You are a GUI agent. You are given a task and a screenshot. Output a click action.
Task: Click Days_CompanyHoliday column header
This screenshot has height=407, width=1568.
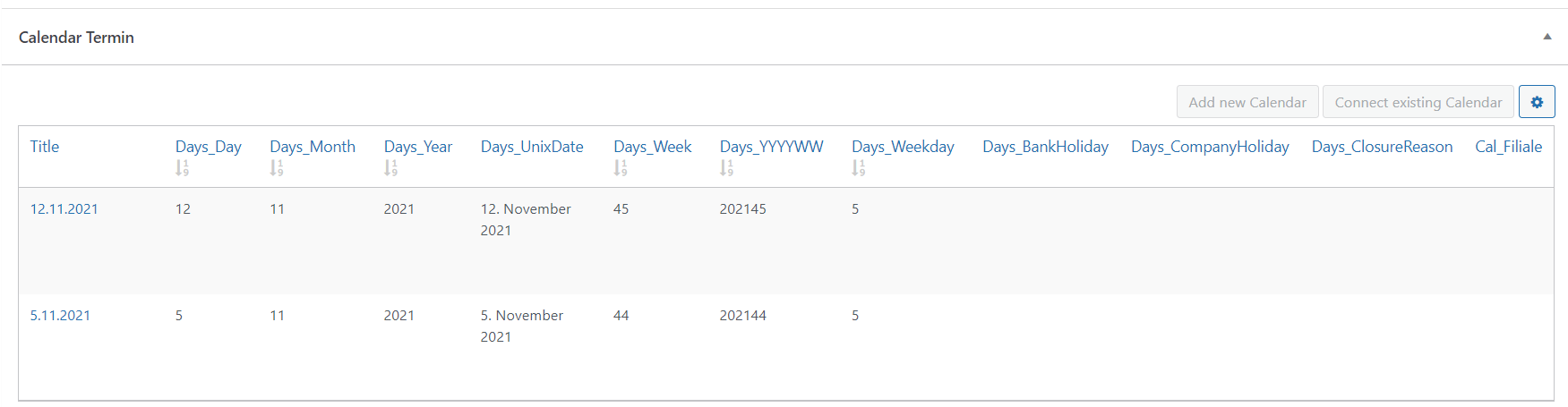tap(1210, 146)
